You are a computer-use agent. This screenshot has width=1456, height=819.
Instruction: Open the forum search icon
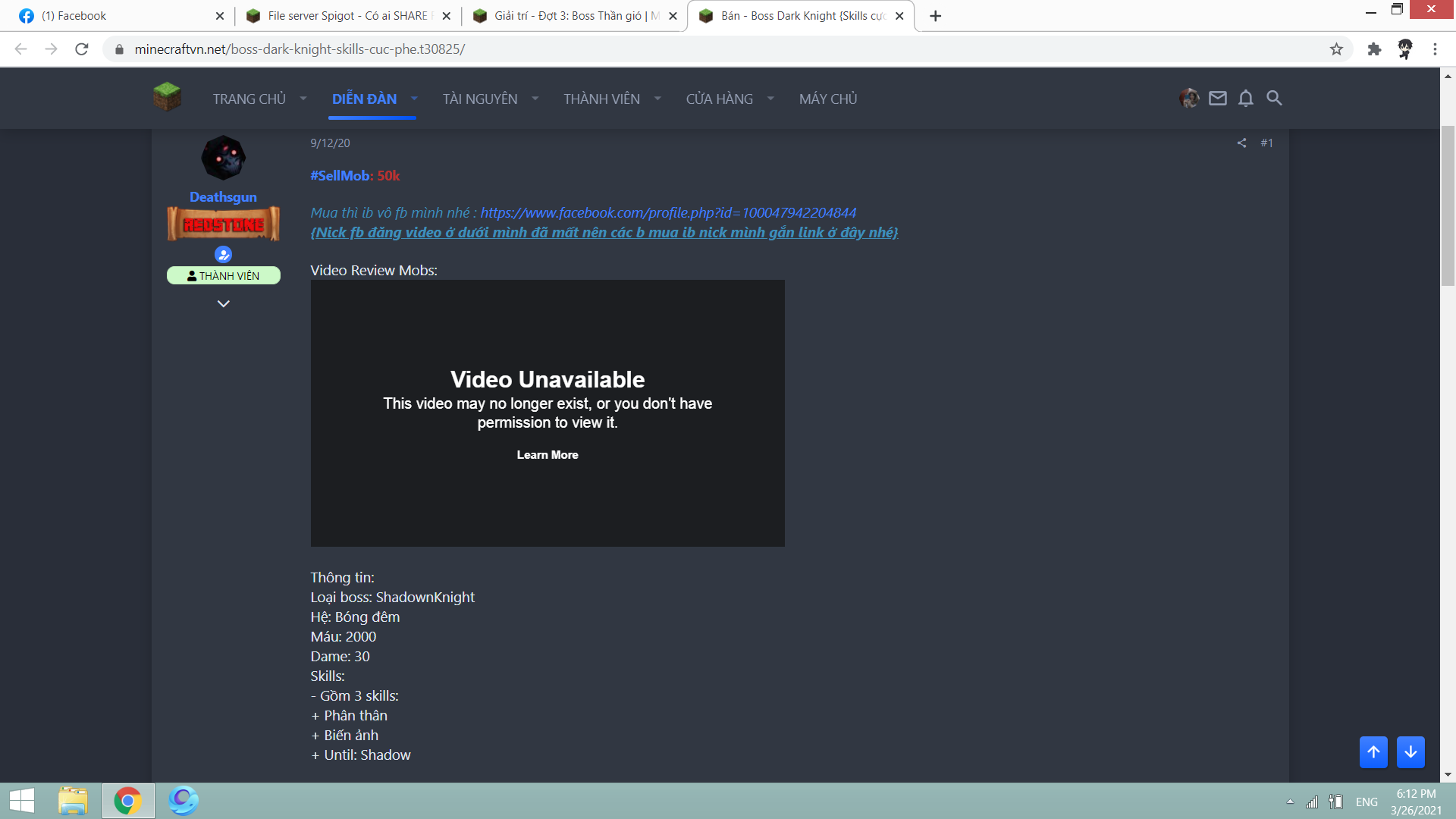[1274, 99]
